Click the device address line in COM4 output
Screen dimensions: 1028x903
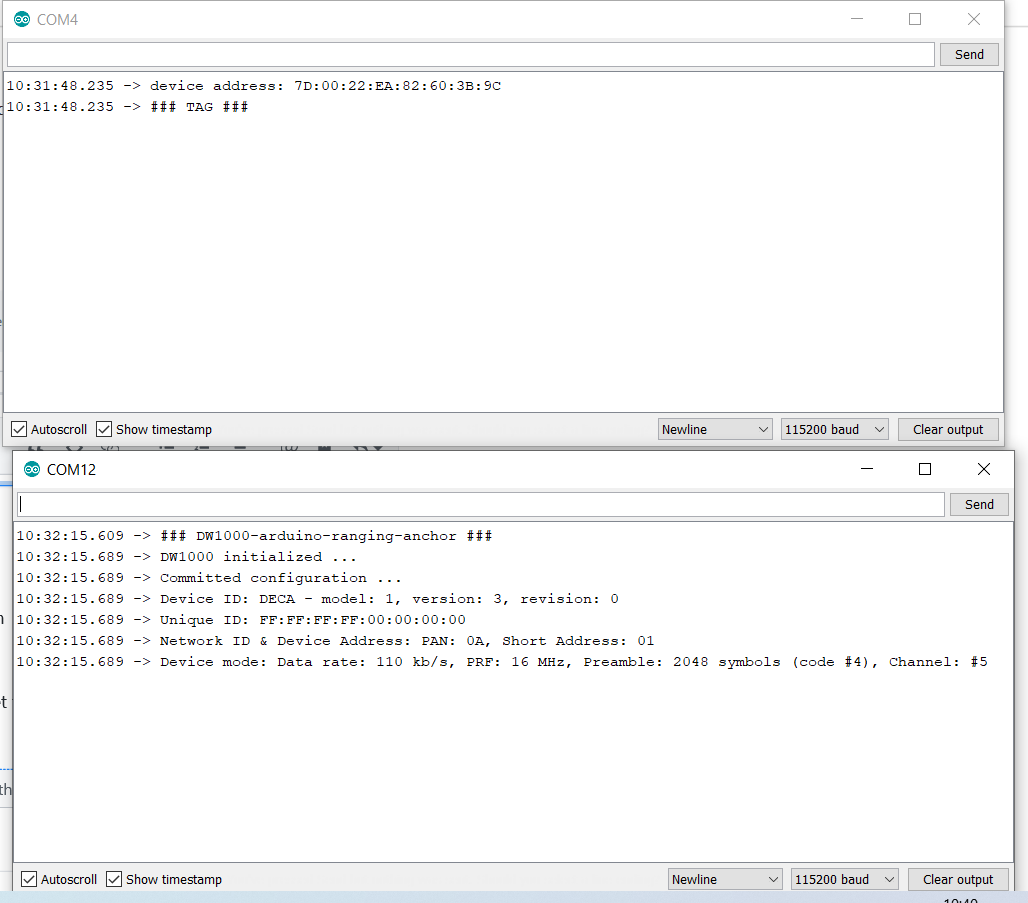tap(255, 85)
